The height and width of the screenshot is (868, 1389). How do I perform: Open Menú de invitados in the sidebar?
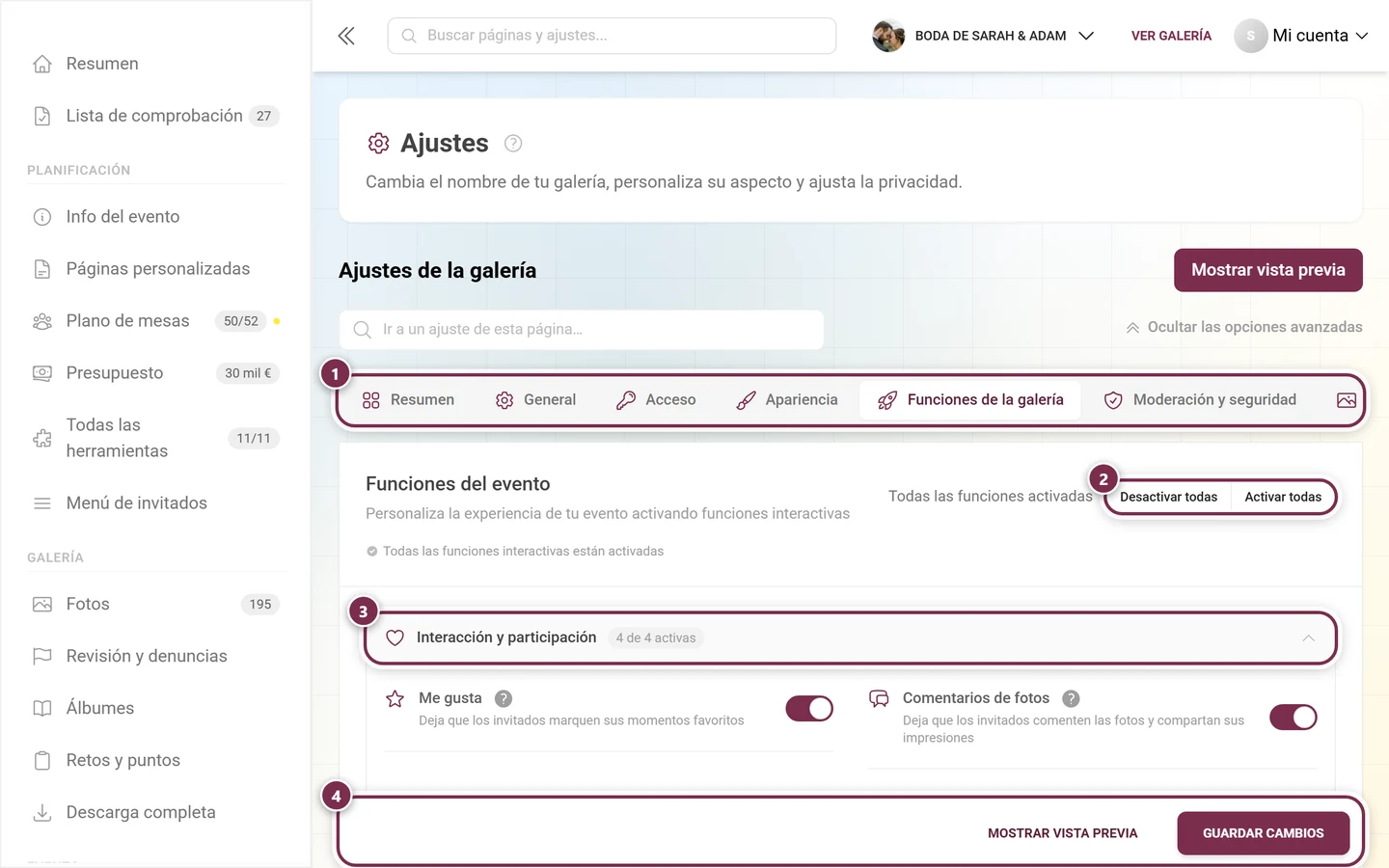[155, 502]
